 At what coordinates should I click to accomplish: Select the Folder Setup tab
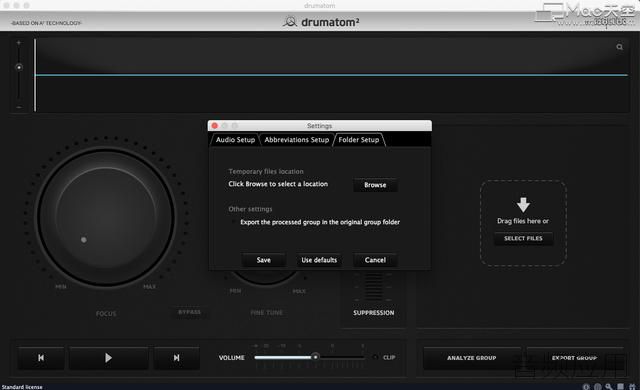click(x=359, y=140)
